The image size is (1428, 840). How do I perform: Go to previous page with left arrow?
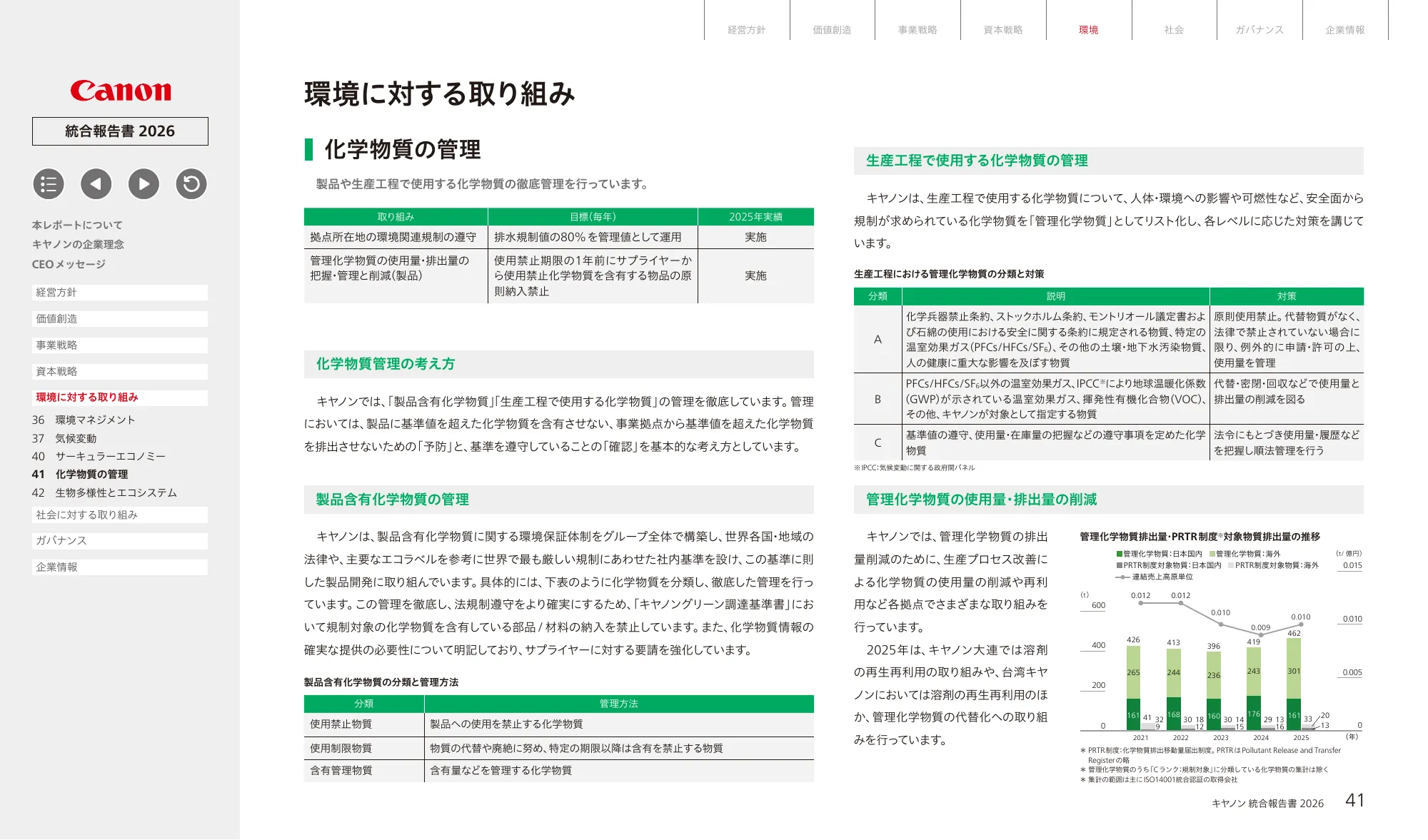[96, 184]
